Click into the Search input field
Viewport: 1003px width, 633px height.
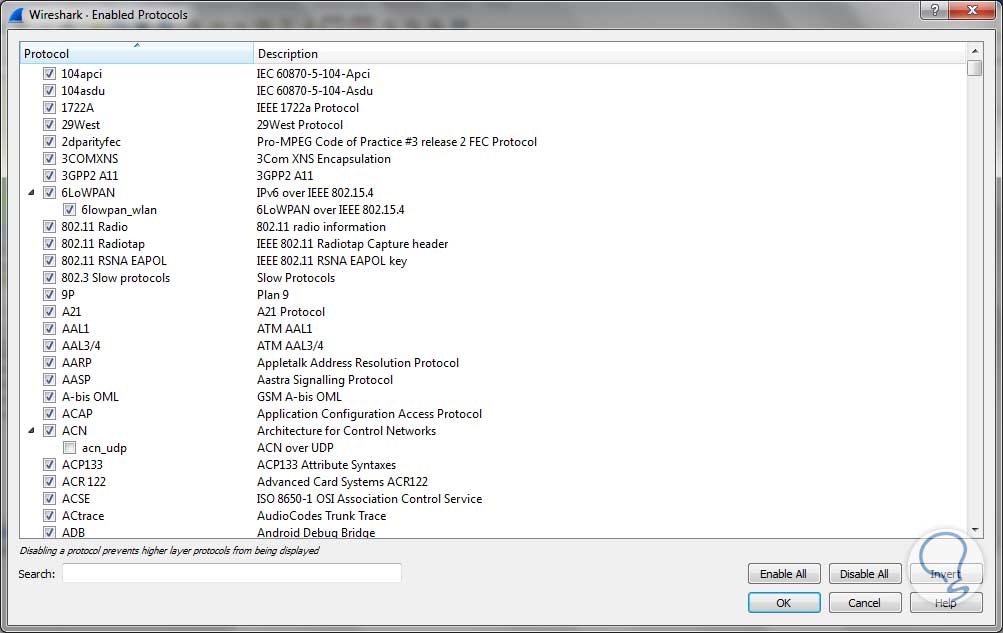tap(232, 574)
